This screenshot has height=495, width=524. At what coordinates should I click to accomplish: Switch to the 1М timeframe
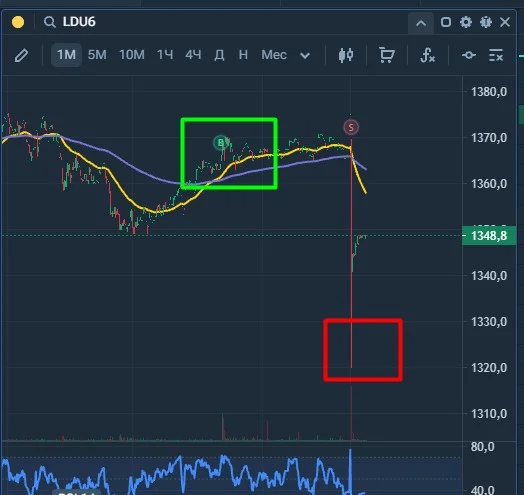tap(66, 54)
